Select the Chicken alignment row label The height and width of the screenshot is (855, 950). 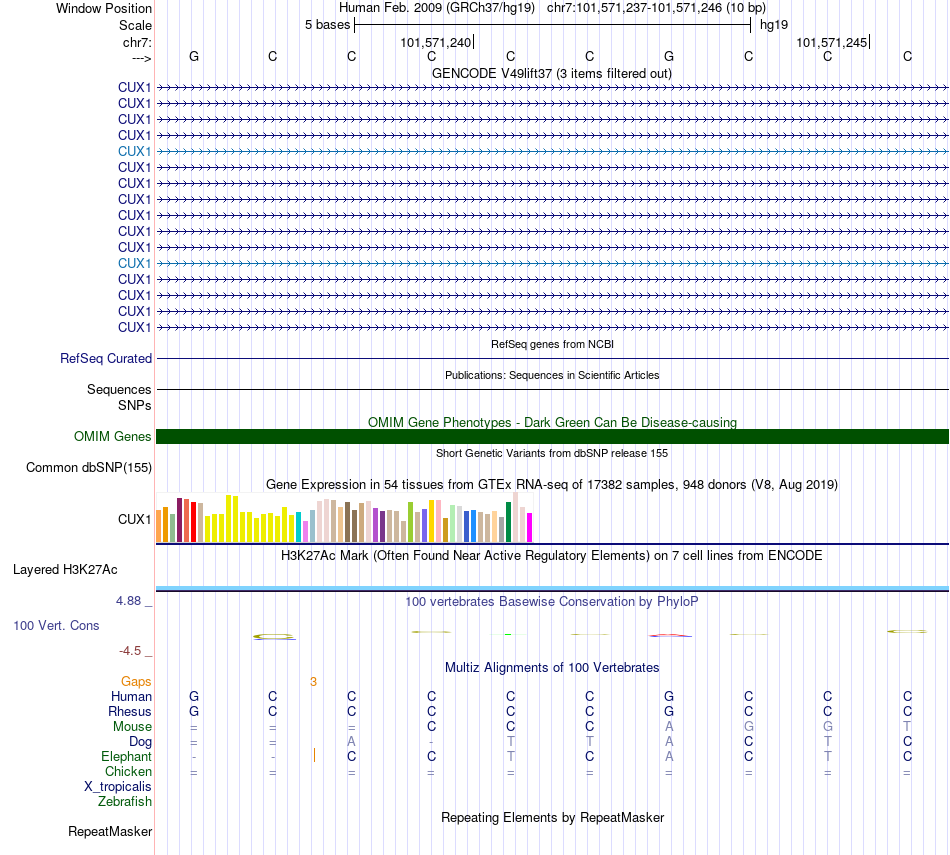tap(128, 771)
